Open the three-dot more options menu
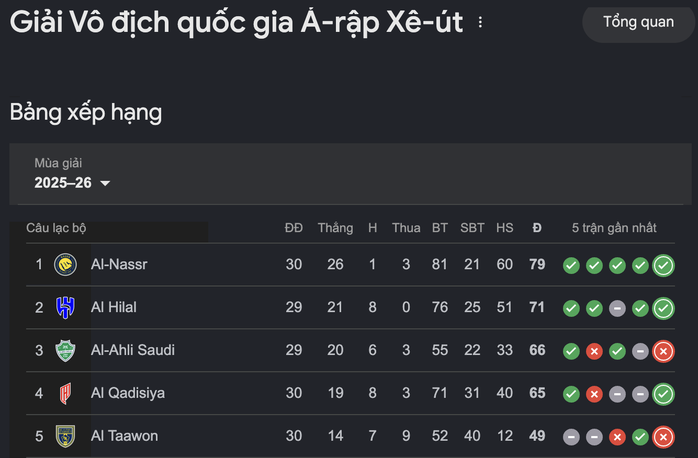Image resolution: width=698 pixels, height=458 pixels. pyautogui.click(x=481, y=23)
